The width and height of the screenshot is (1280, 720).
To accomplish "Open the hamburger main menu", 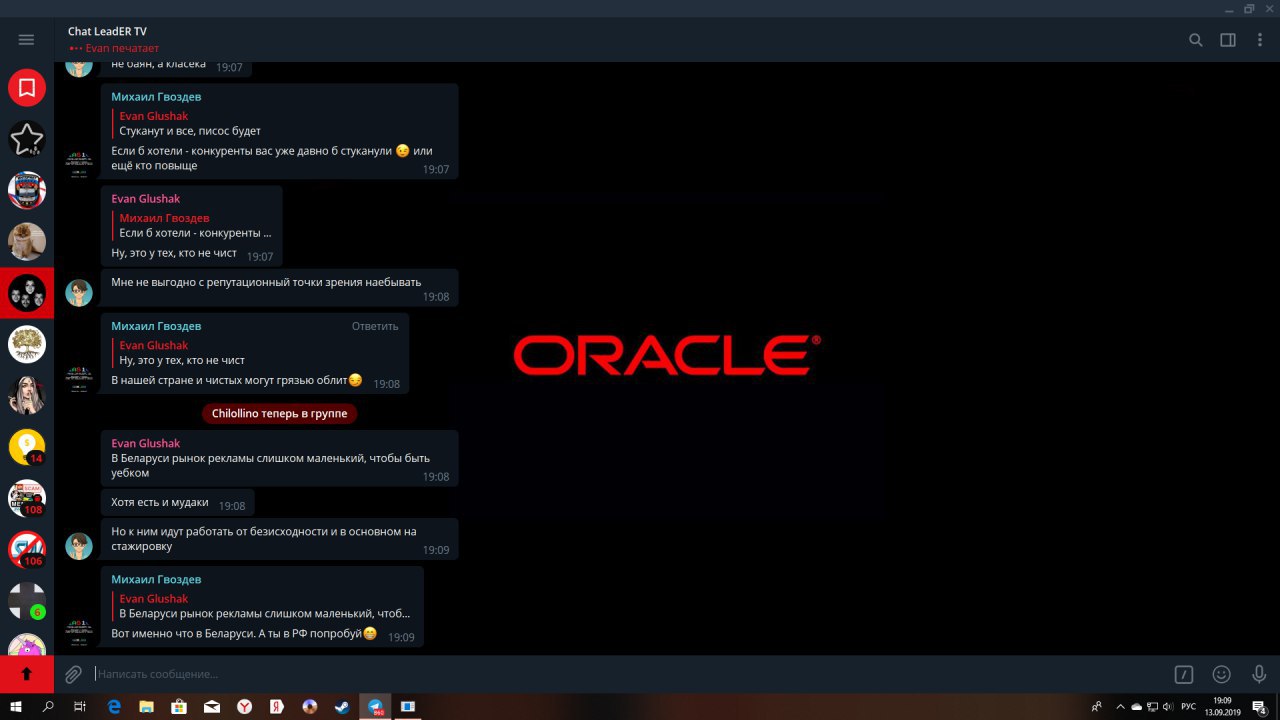I will pyautogui.click(x=26, y=40).
